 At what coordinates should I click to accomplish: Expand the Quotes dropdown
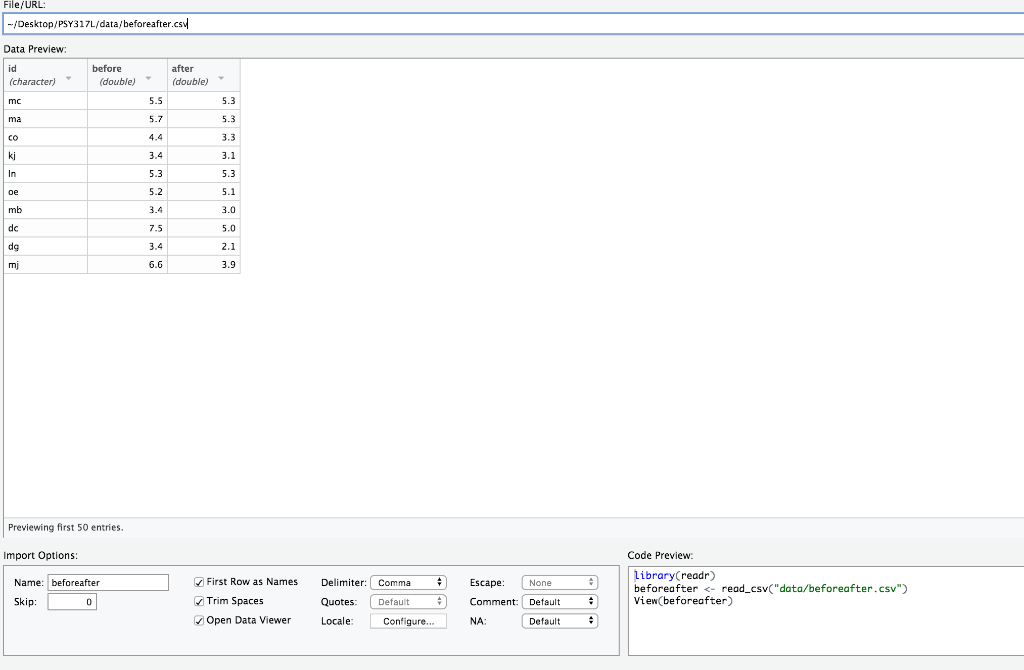tap(408, 602)
